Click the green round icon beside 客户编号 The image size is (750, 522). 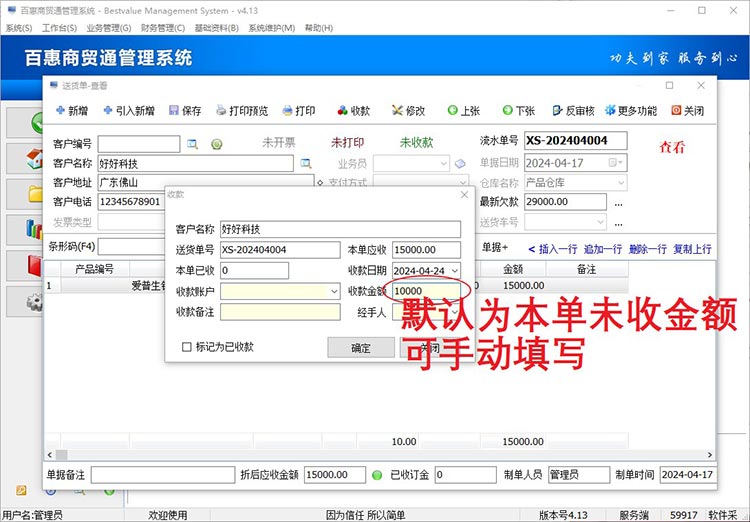217,144
